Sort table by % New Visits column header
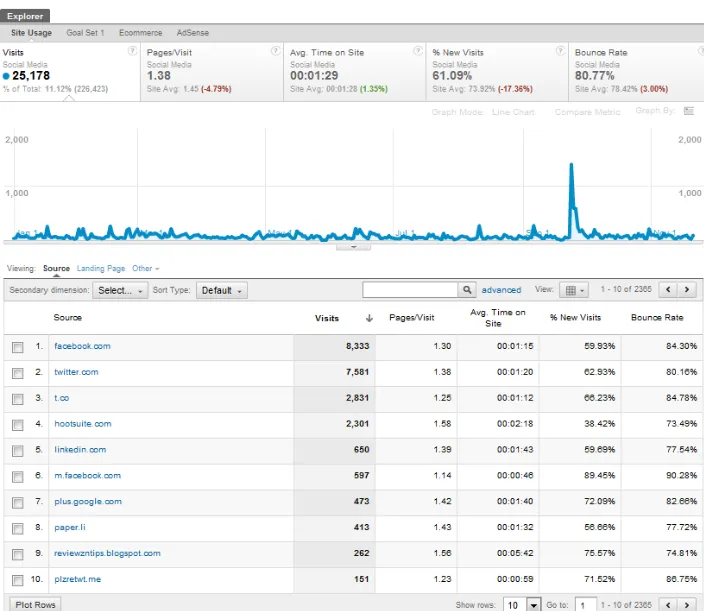 (x=575, y=318)
